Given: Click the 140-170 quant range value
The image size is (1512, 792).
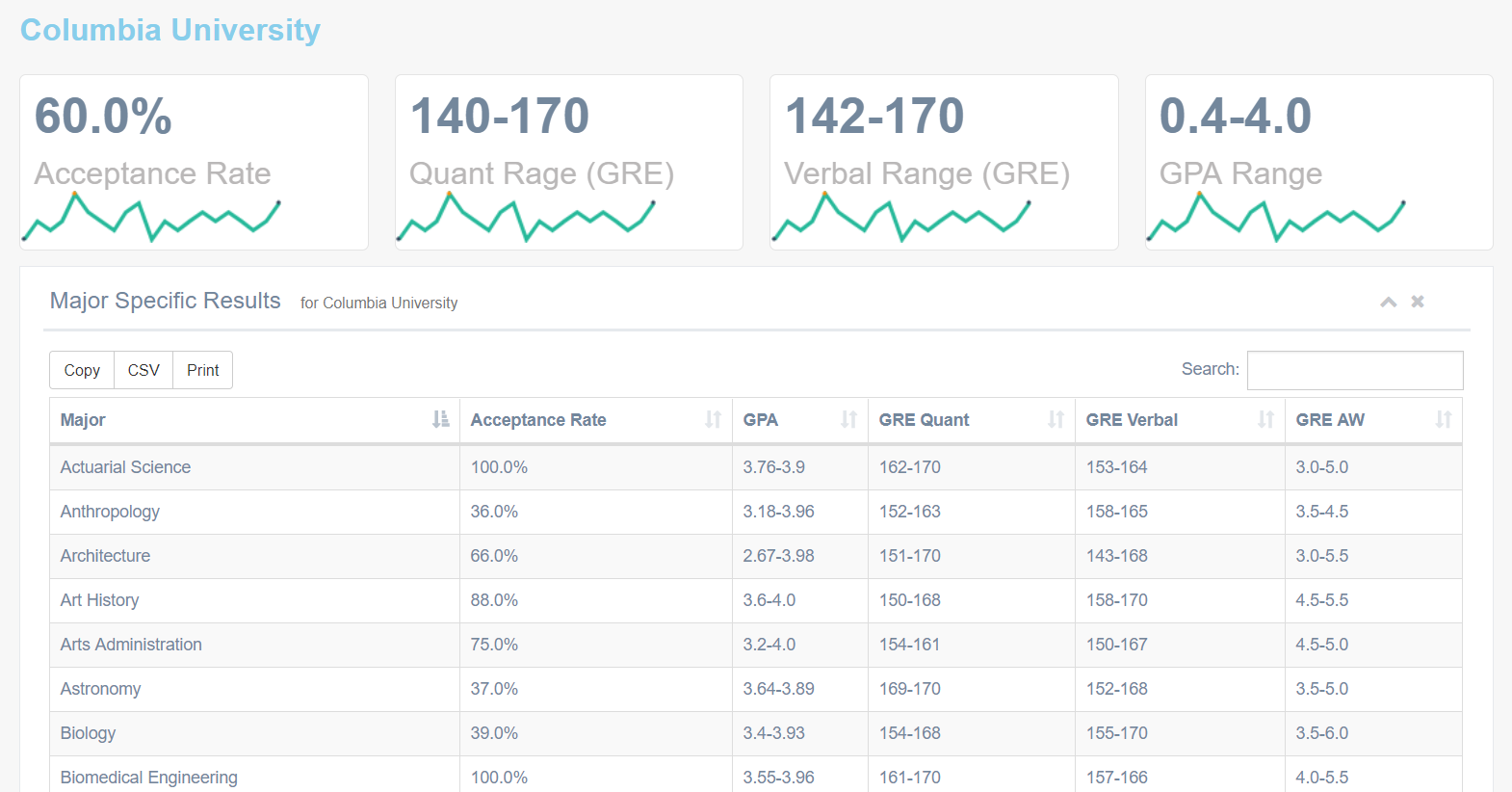Looking at the screenshot, I should (x=500, y=117).
